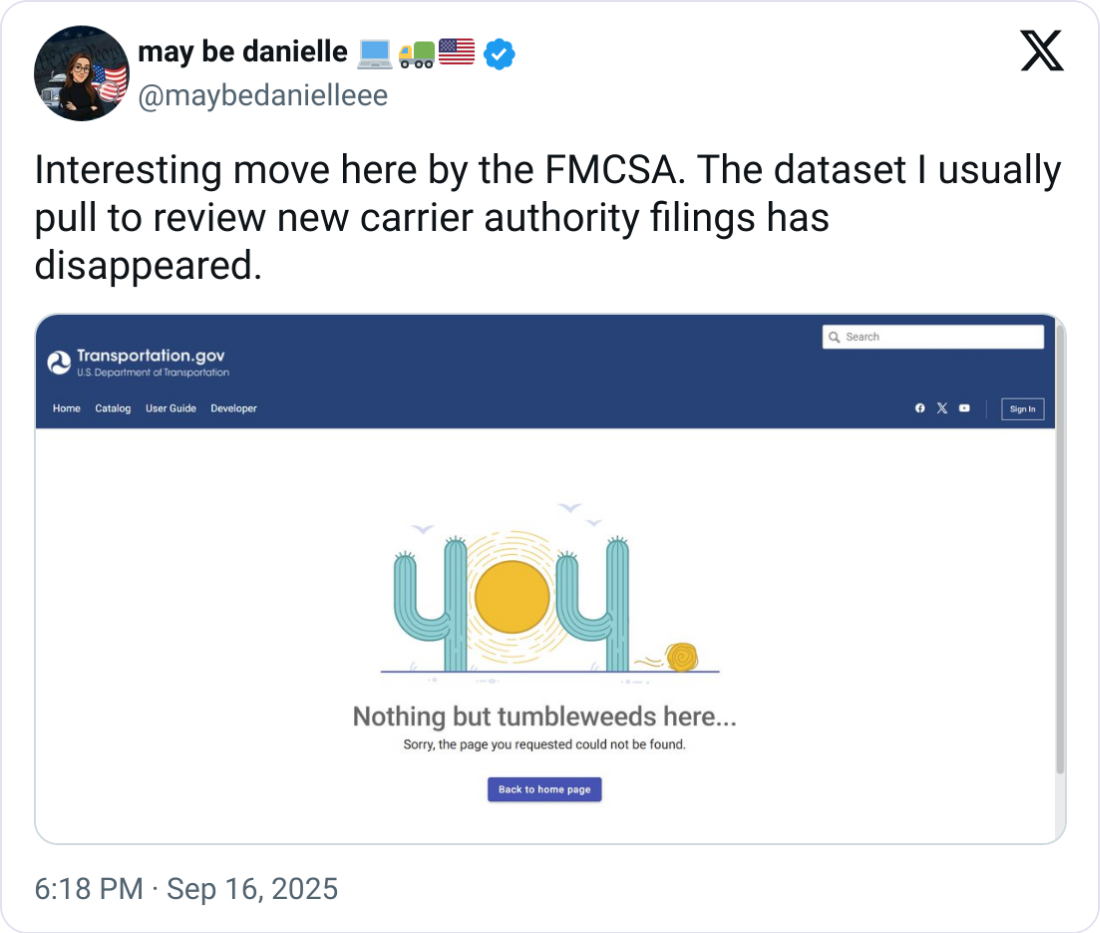1100x933 pixels.
Task: Click the American flag emoji after the name
Action: click(456, 52)
